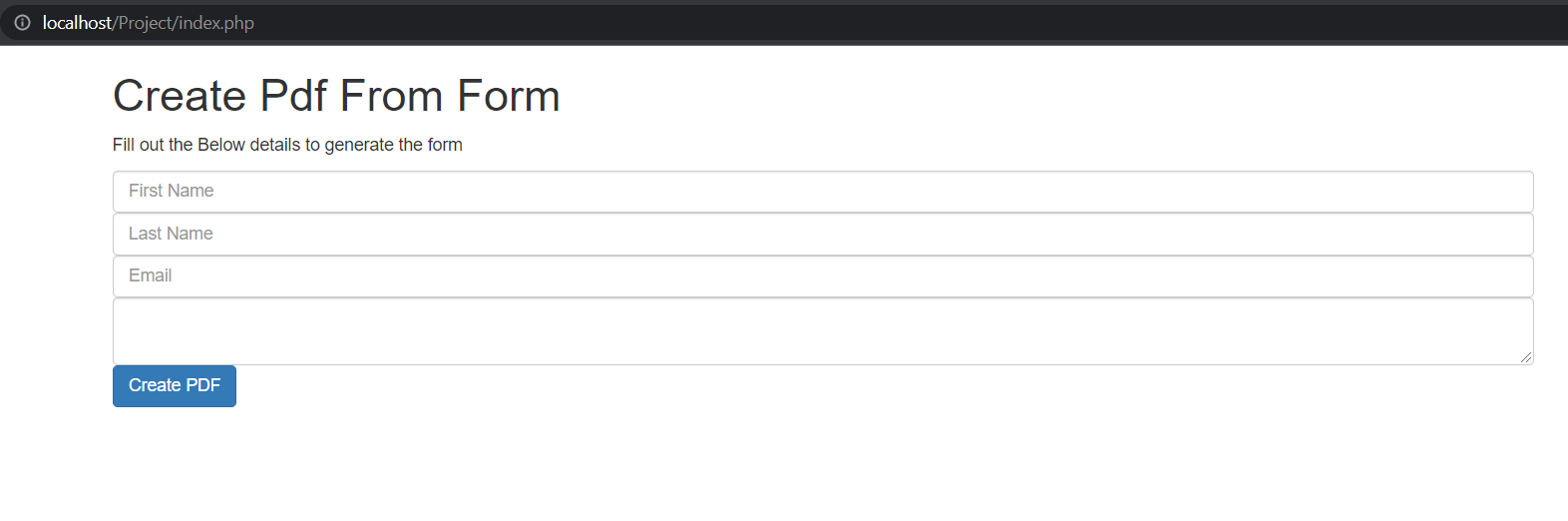Click the word details in the instruction line
Screen dimensions: 1568x521
tap(275, 145)
